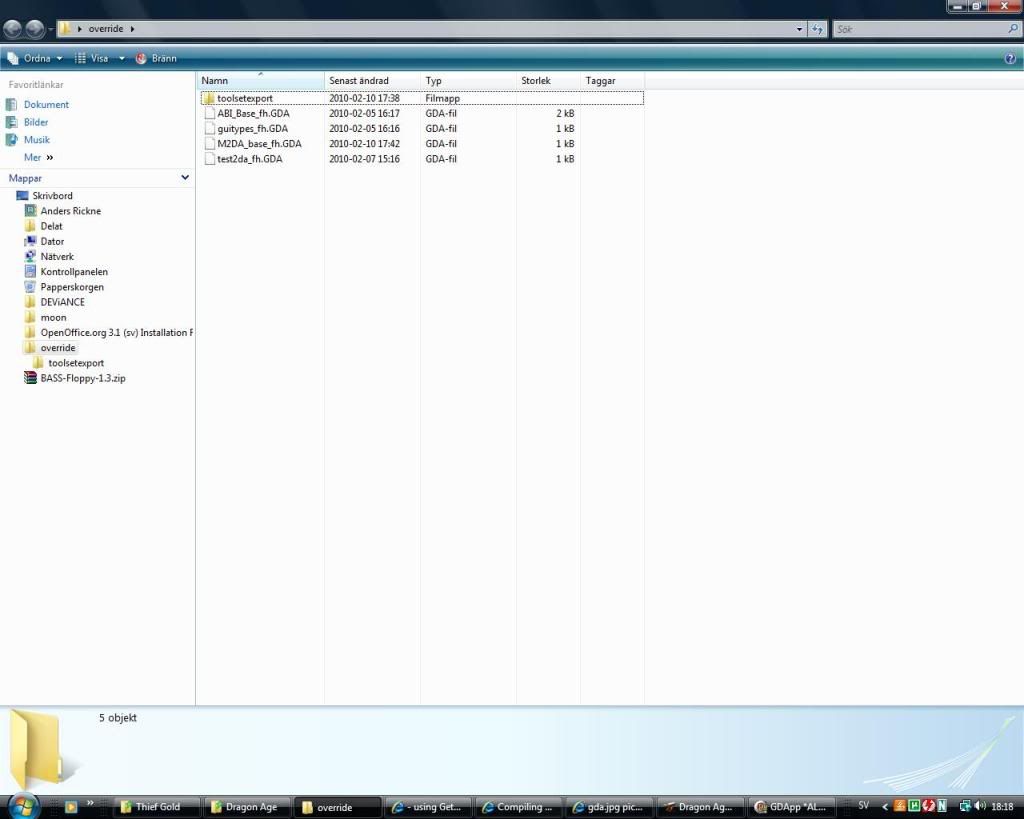Open the toolsetexport folder in file list
This screenshot has height=819, width=1024.
point(244,98)
